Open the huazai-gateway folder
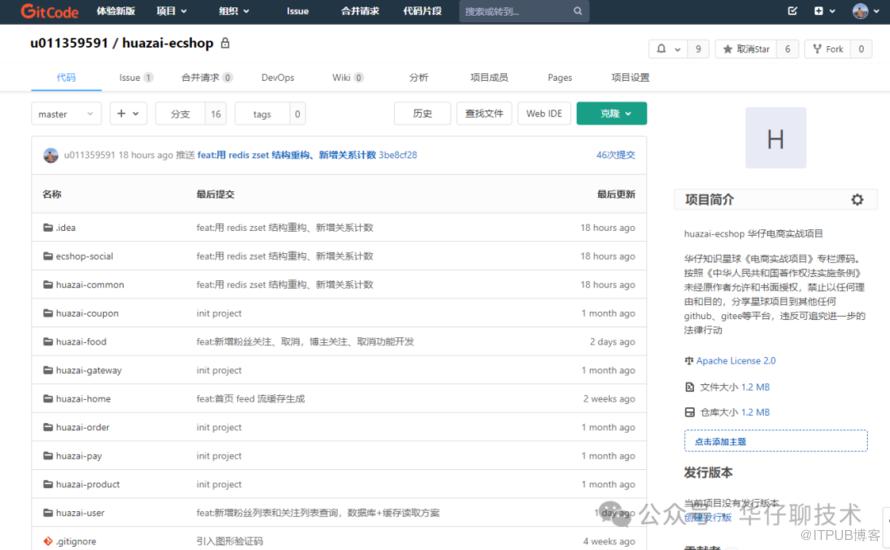Viewport: 890px width, 550px height. pos(88,370)
